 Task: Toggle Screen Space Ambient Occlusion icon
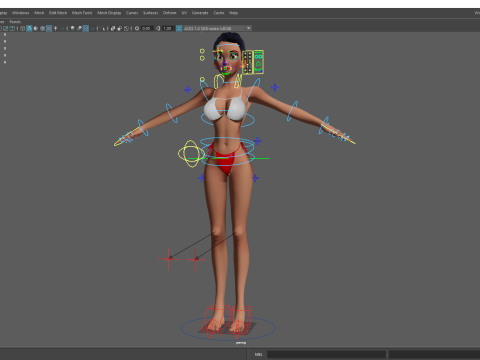tap(73, 28)
